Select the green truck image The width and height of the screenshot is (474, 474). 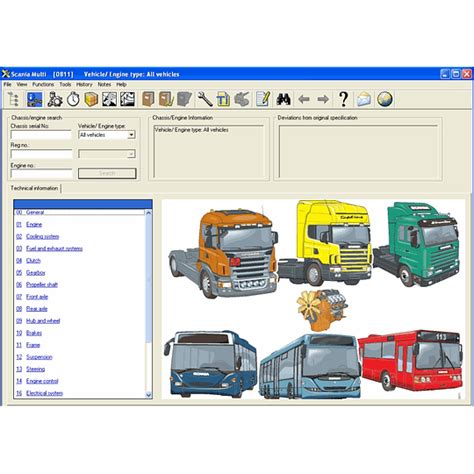pos(418,244)
